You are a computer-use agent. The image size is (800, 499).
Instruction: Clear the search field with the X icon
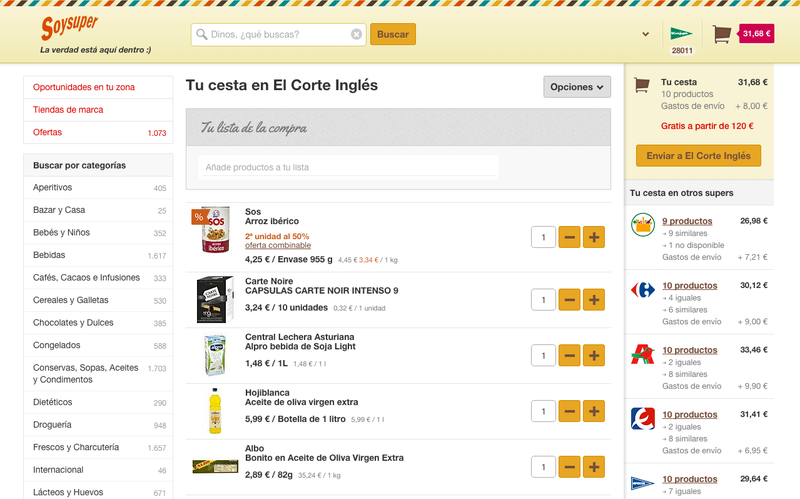tap(356, 34)
